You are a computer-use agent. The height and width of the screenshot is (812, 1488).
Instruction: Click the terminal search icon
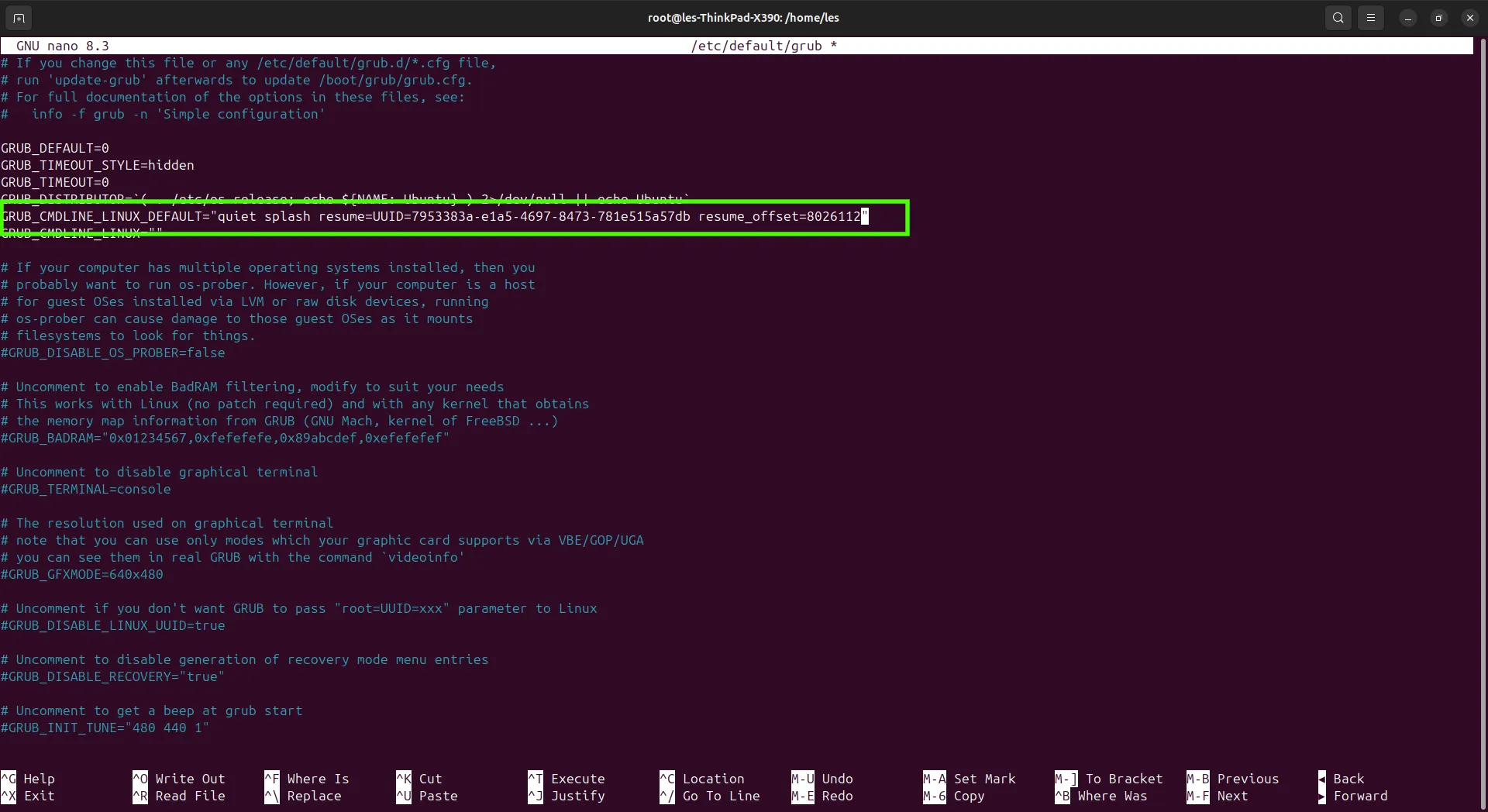pos(1338,17)
